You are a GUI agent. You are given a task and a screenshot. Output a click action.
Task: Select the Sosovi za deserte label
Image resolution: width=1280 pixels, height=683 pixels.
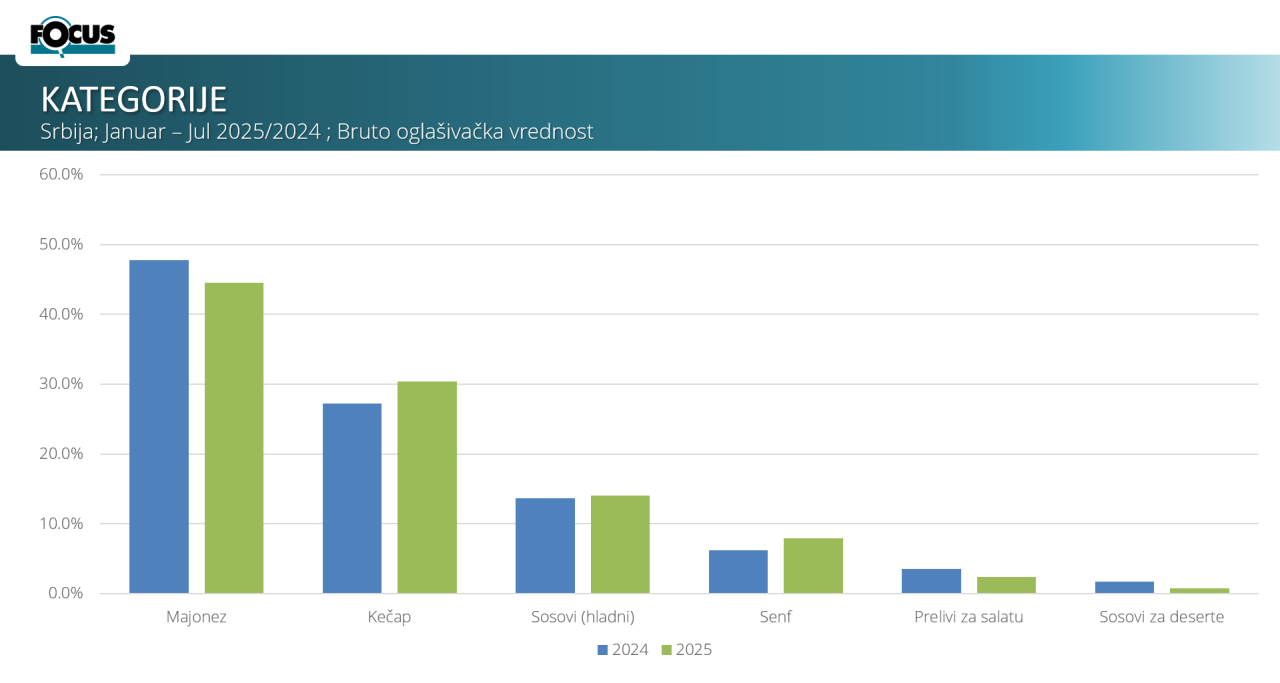[1161, 617]
